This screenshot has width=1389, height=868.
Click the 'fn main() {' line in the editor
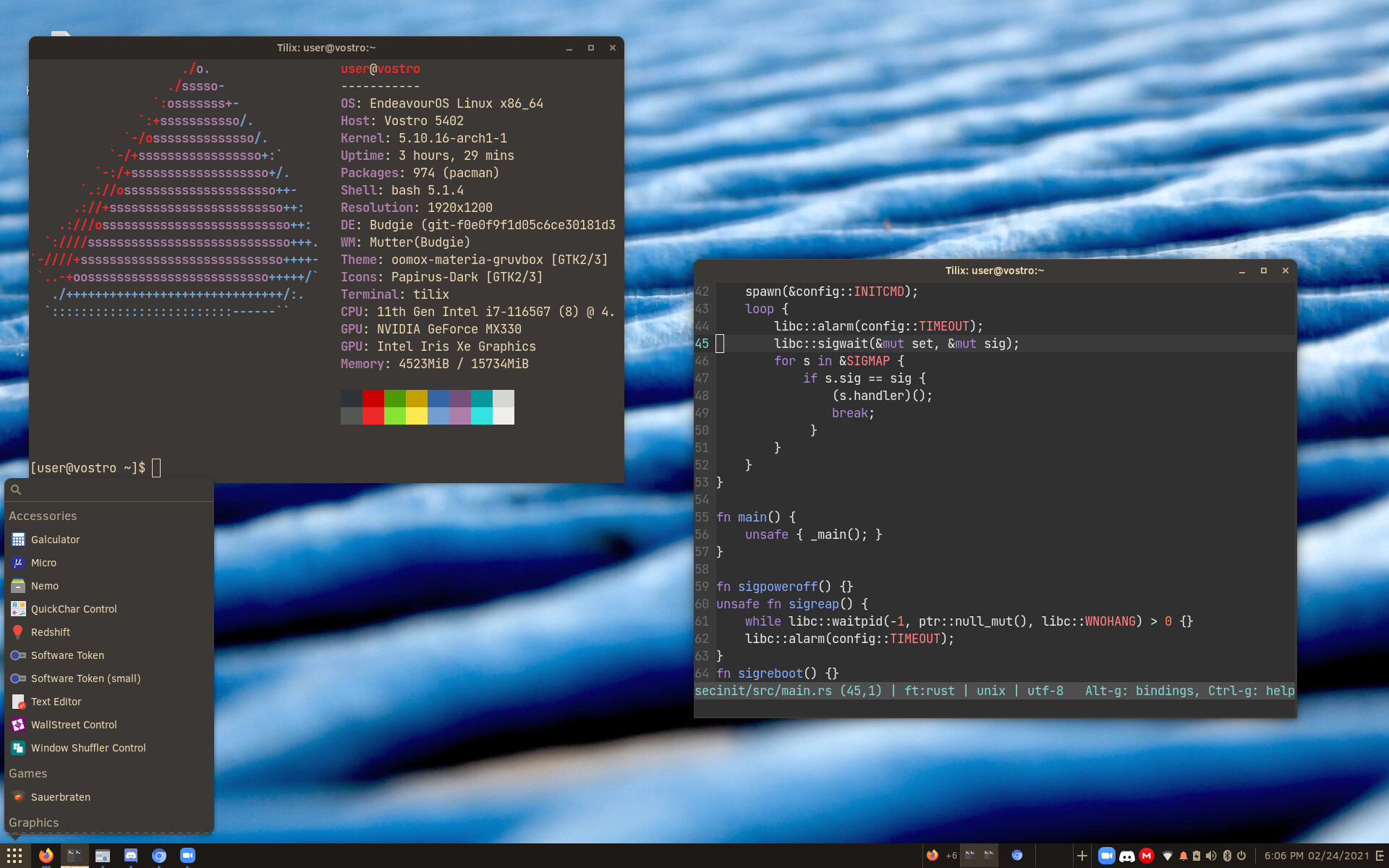(x=756, y=517)
